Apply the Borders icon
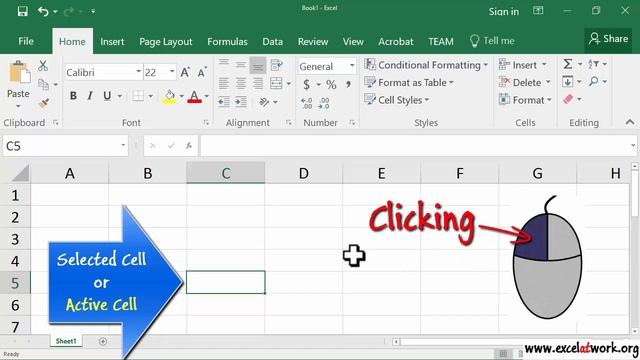The image size is (640, 360). coord(138,96)
